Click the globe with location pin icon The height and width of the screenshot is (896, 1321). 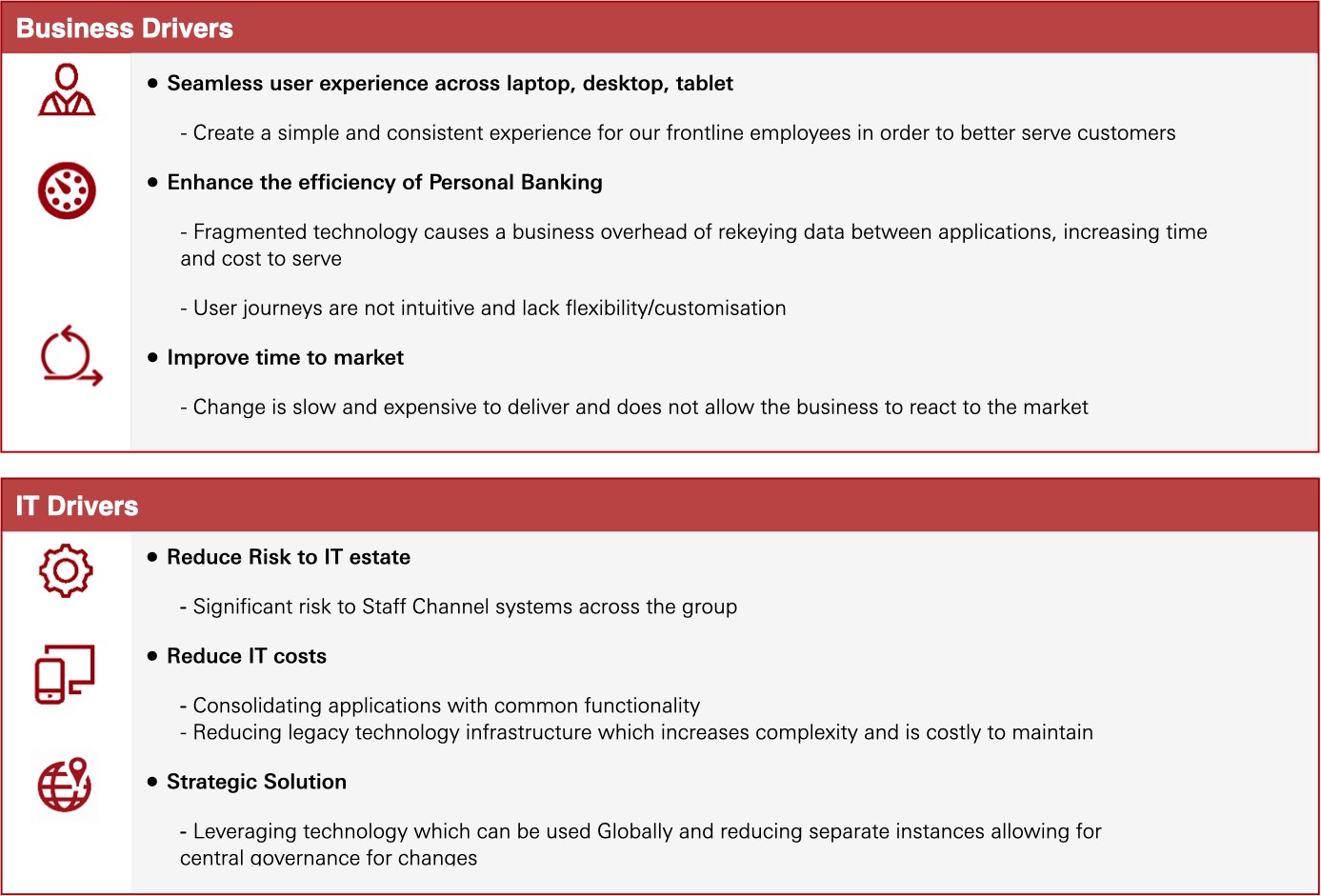65,786
